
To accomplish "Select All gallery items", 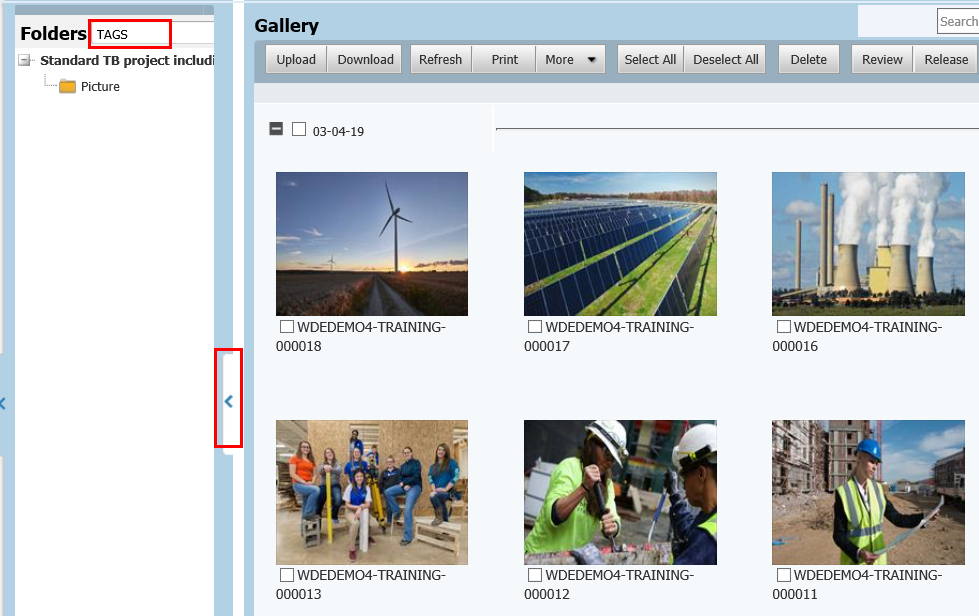I will click(649, 59).
